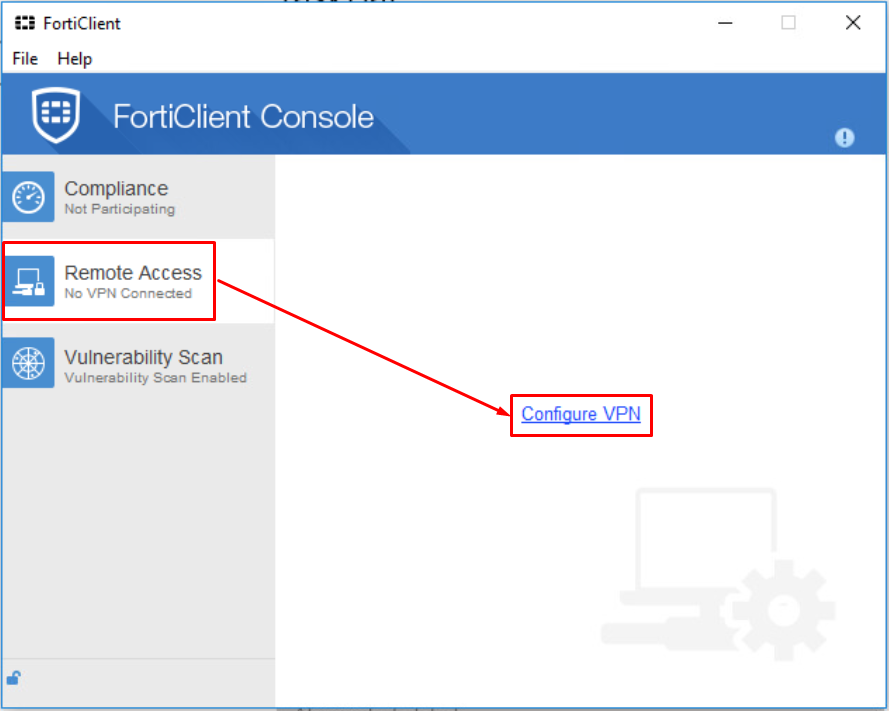Switch to the Compliance section
This screenshot has height=711, width=889.
(x=116, y=188)
